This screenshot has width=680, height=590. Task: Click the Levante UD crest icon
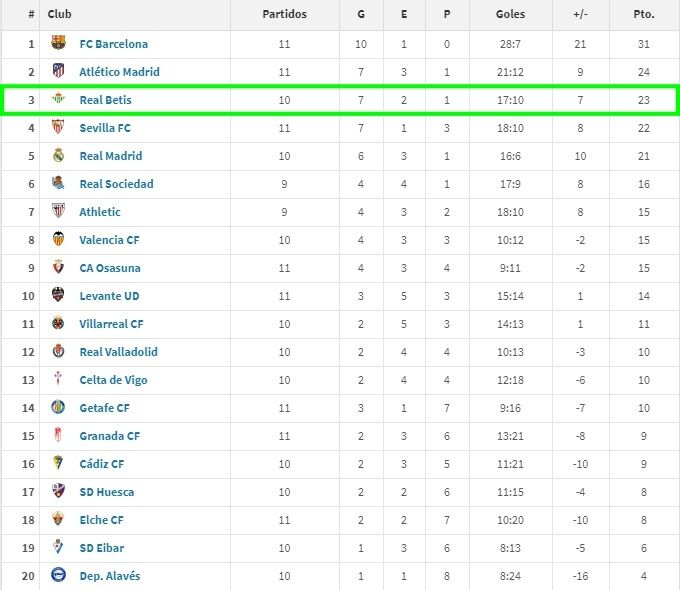[58, 296]
